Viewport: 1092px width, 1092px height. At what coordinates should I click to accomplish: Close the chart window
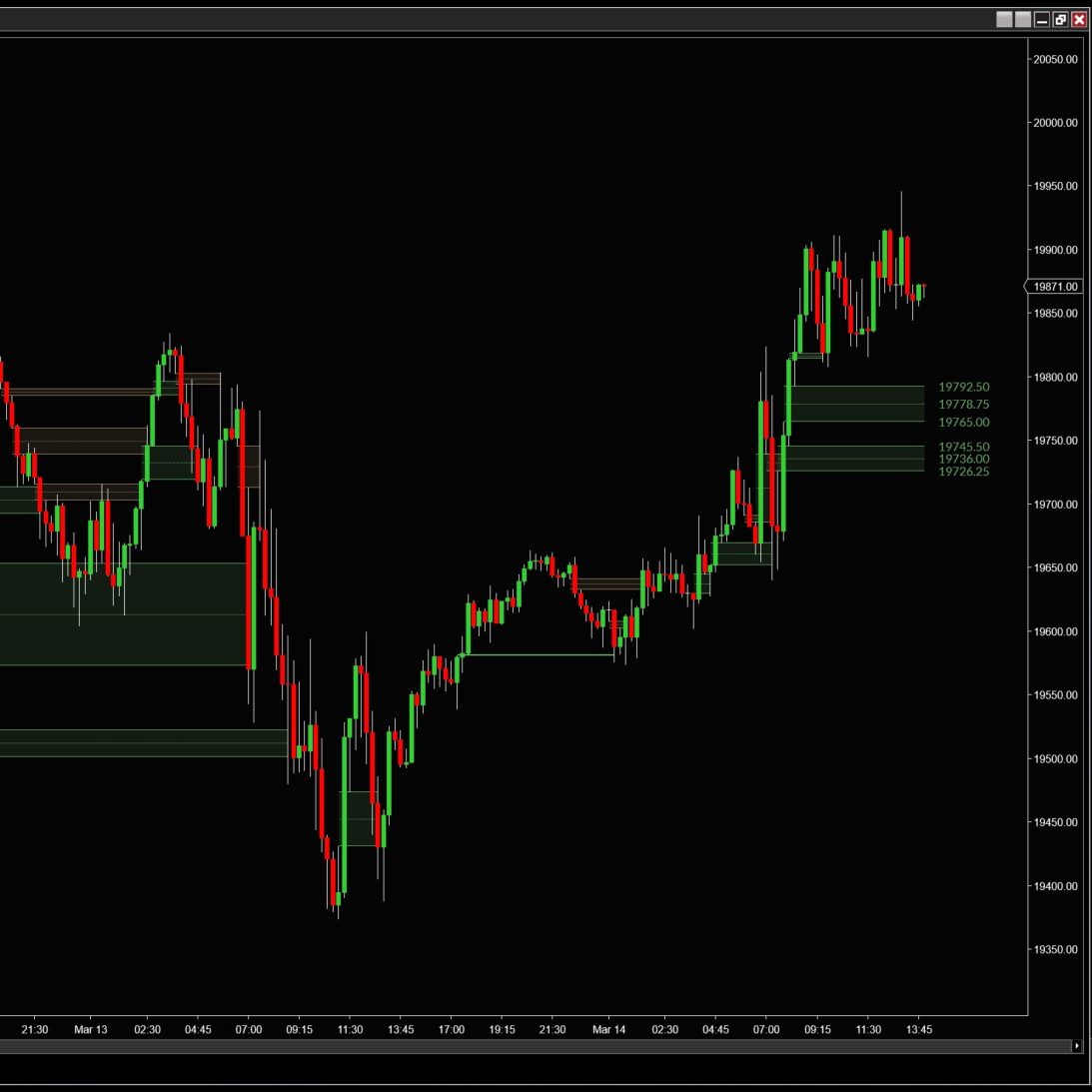(1079, 20)
